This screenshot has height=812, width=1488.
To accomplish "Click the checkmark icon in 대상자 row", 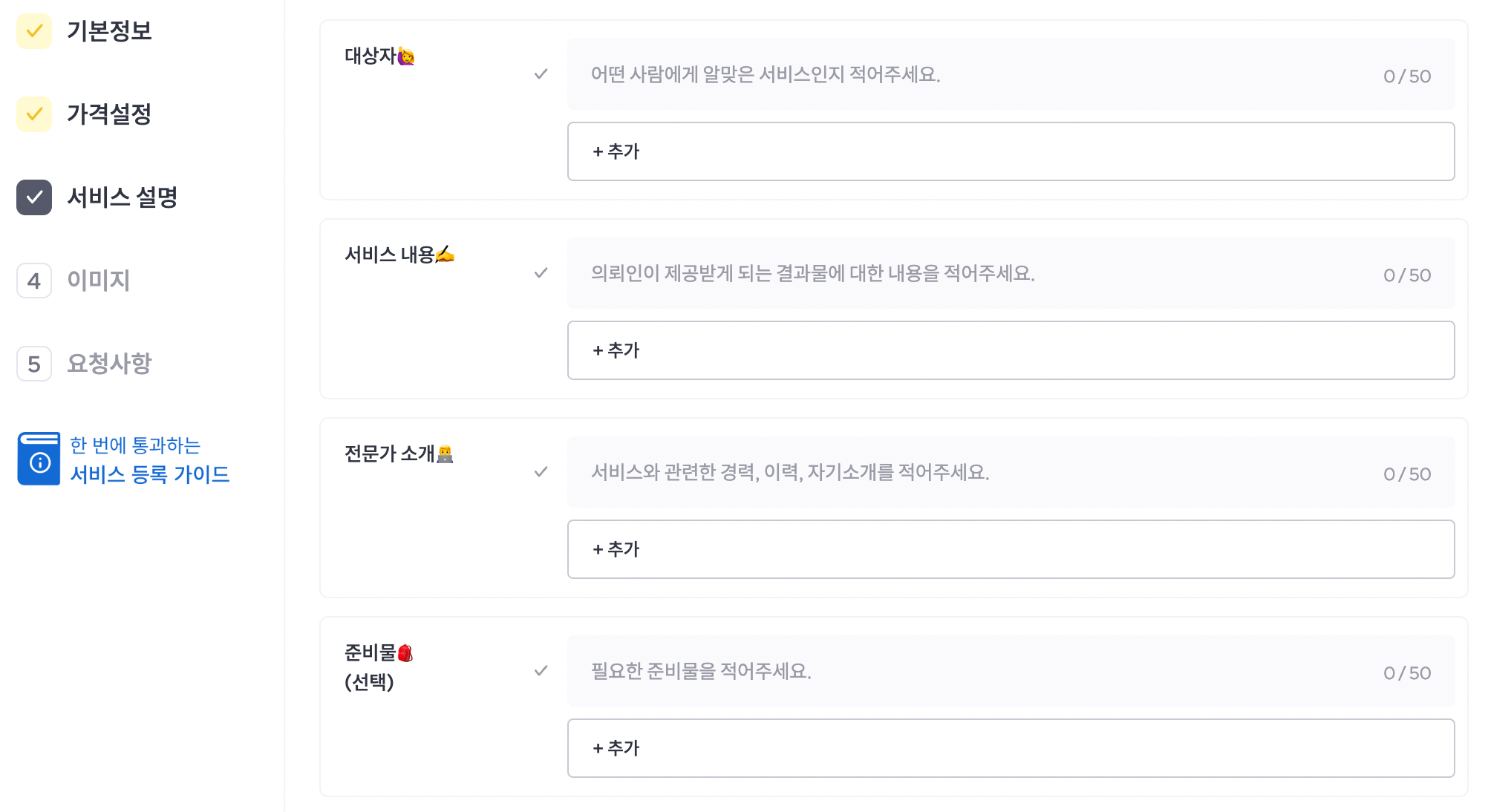I will [x=541, y=74].
